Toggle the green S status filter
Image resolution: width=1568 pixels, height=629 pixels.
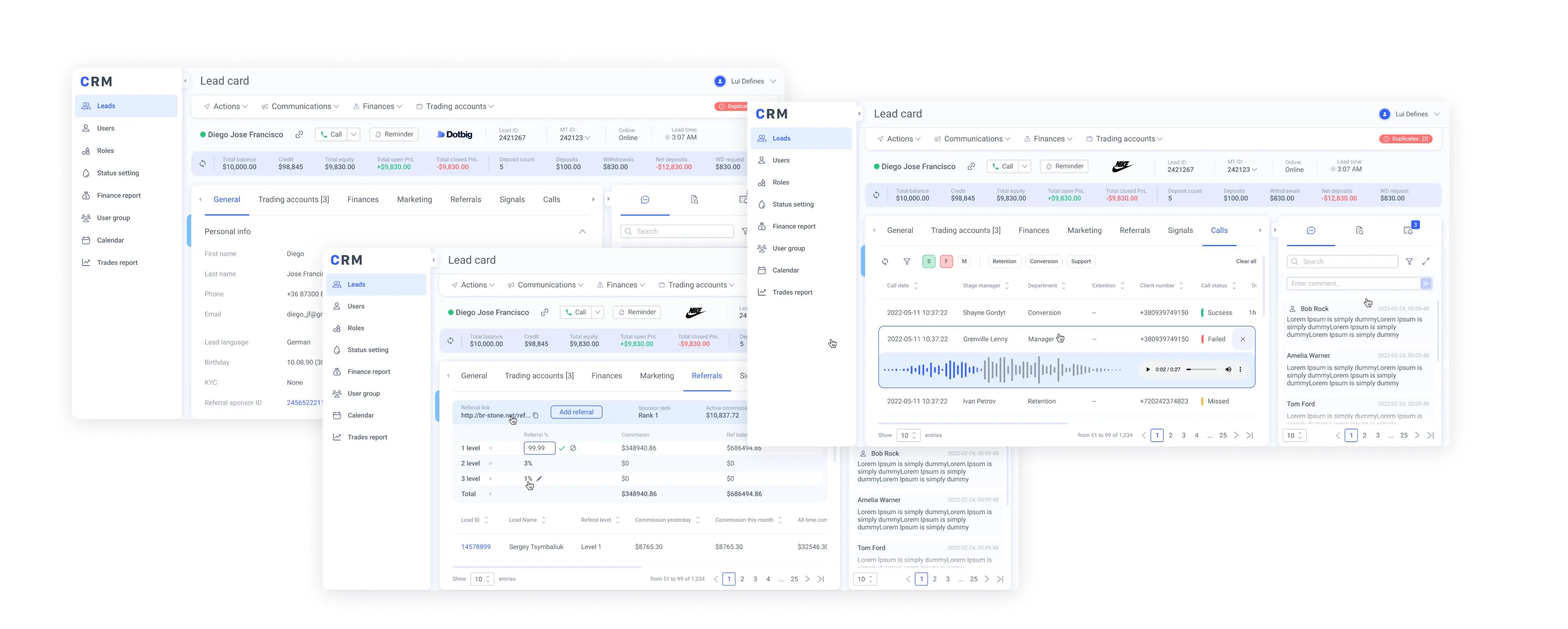point(929,261)
